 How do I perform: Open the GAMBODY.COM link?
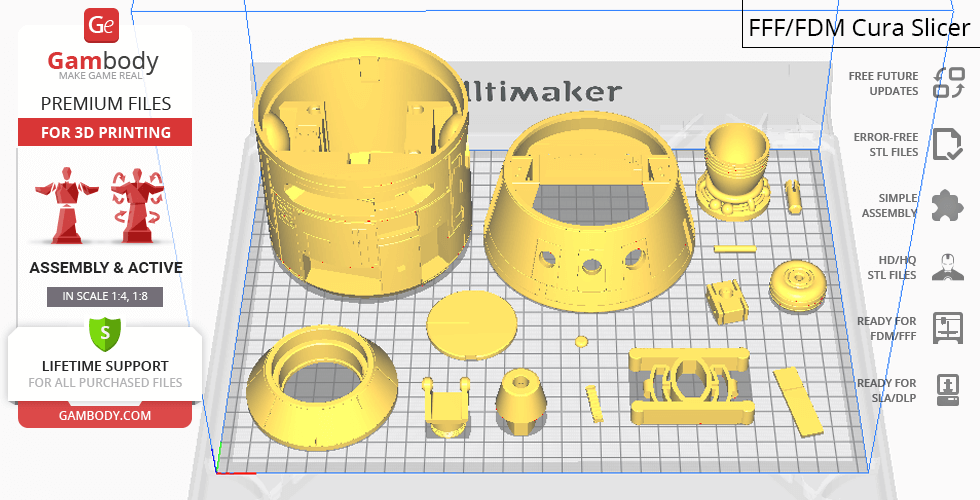(x=105, y=415)
